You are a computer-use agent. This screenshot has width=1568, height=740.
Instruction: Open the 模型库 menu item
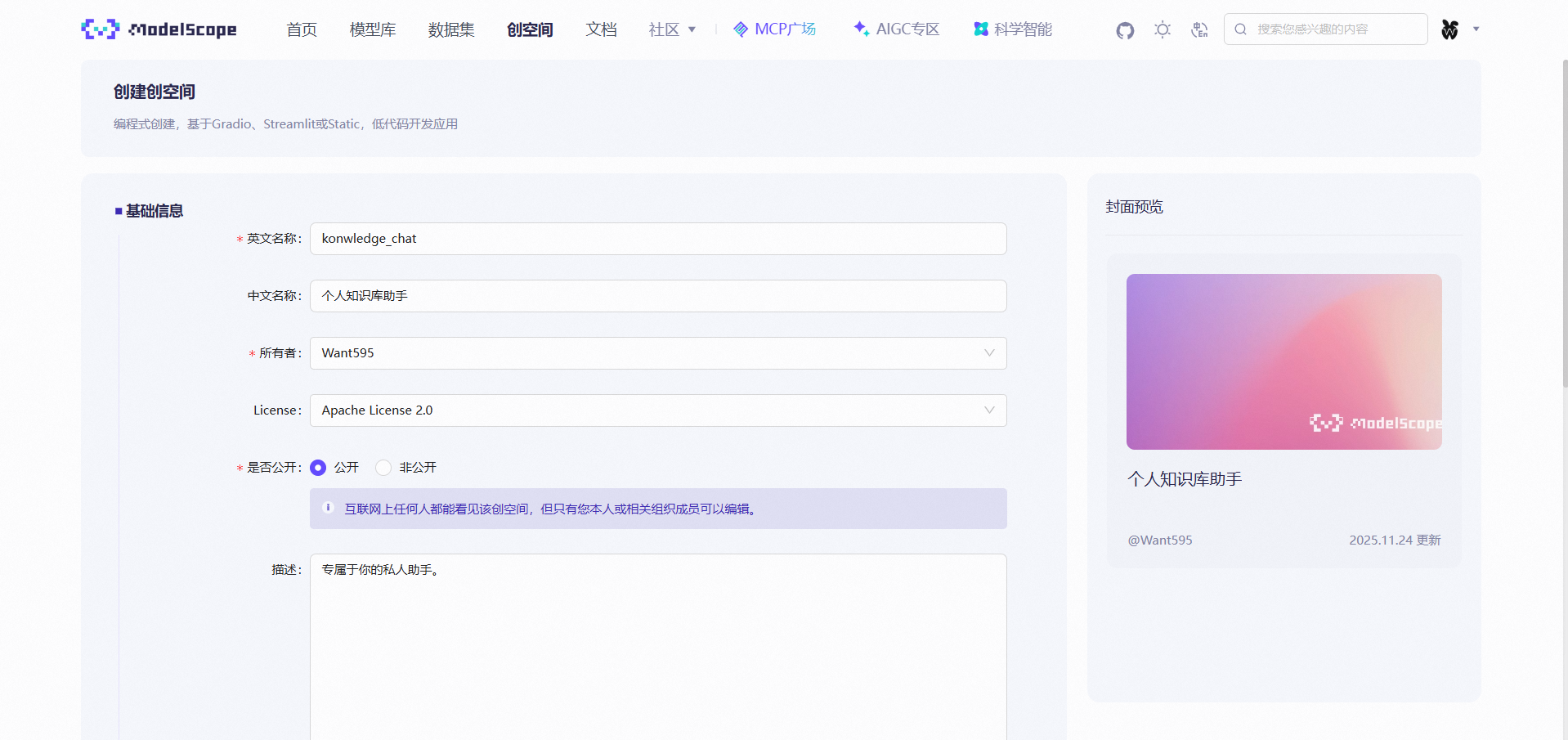coord(373,29)
